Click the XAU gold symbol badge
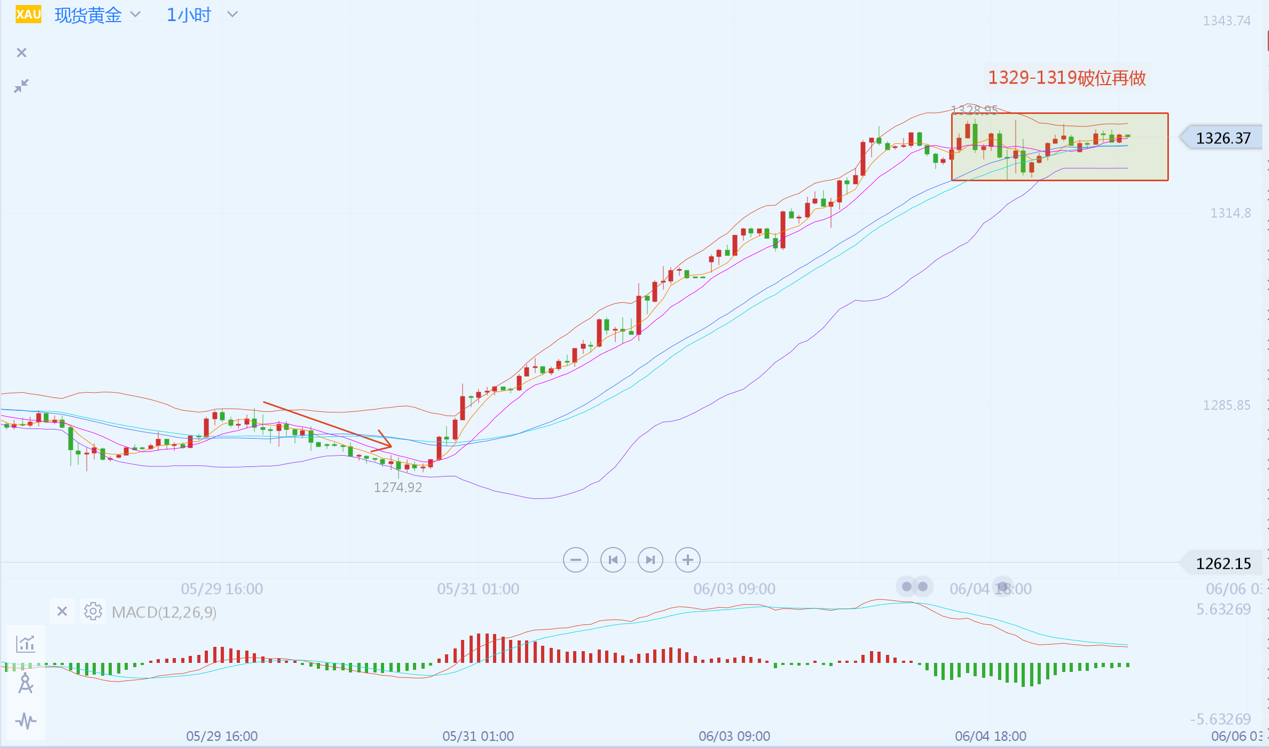The image size is (1269, 748). tap(28, 15)
